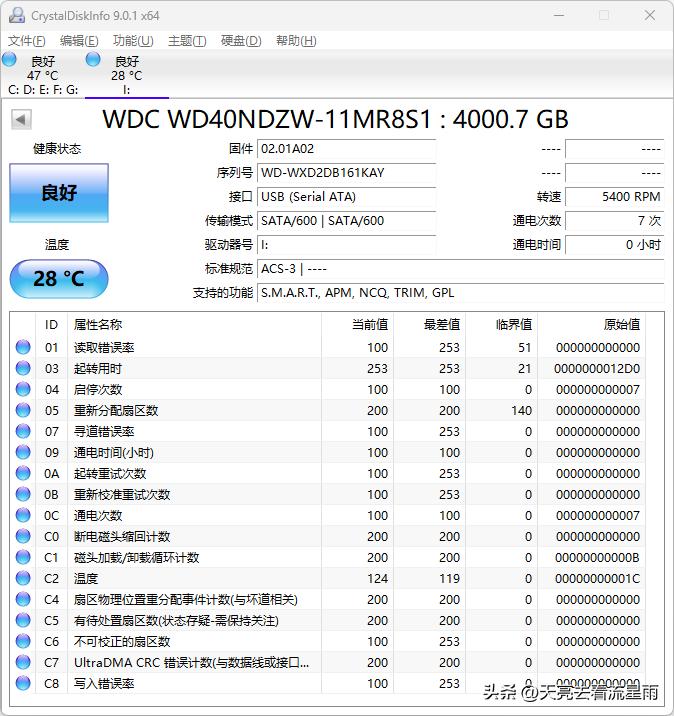Click status orb for attribute C2 温度
Viewport: 674px width, 716px height.
coord(23,578)
